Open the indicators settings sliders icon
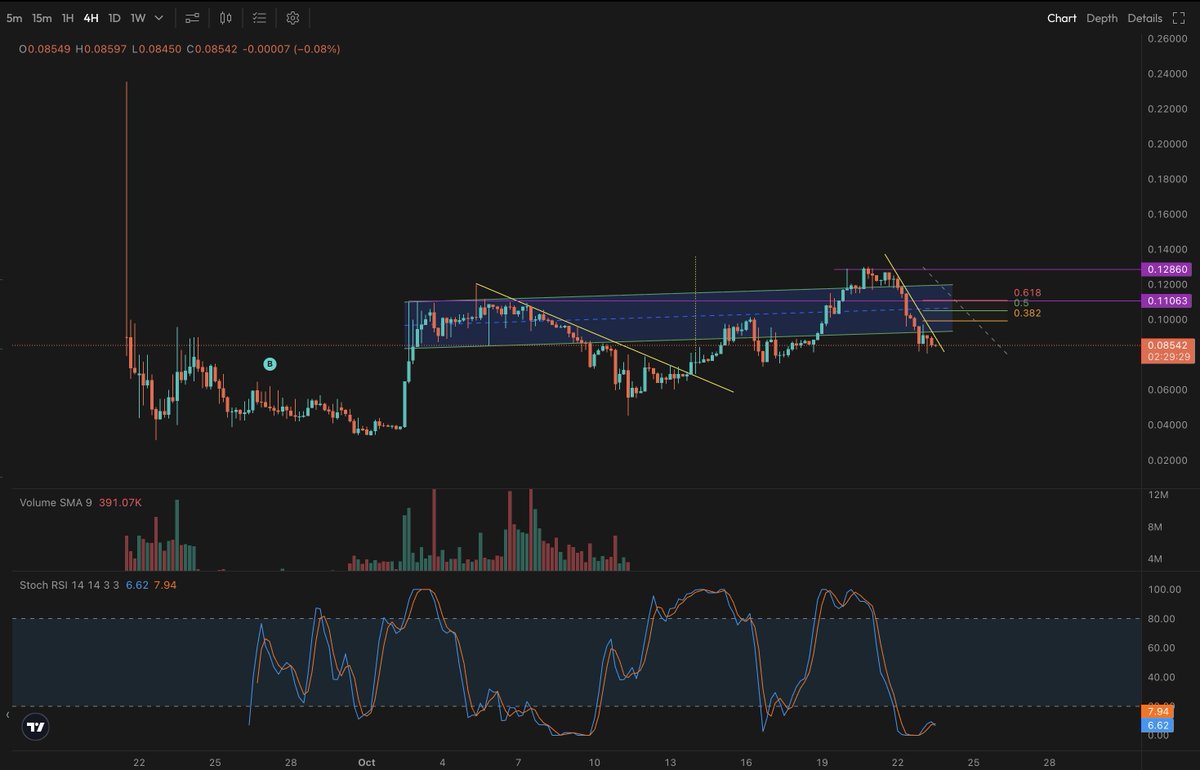This screenshot has width=1200, height=770. point(193,18)
